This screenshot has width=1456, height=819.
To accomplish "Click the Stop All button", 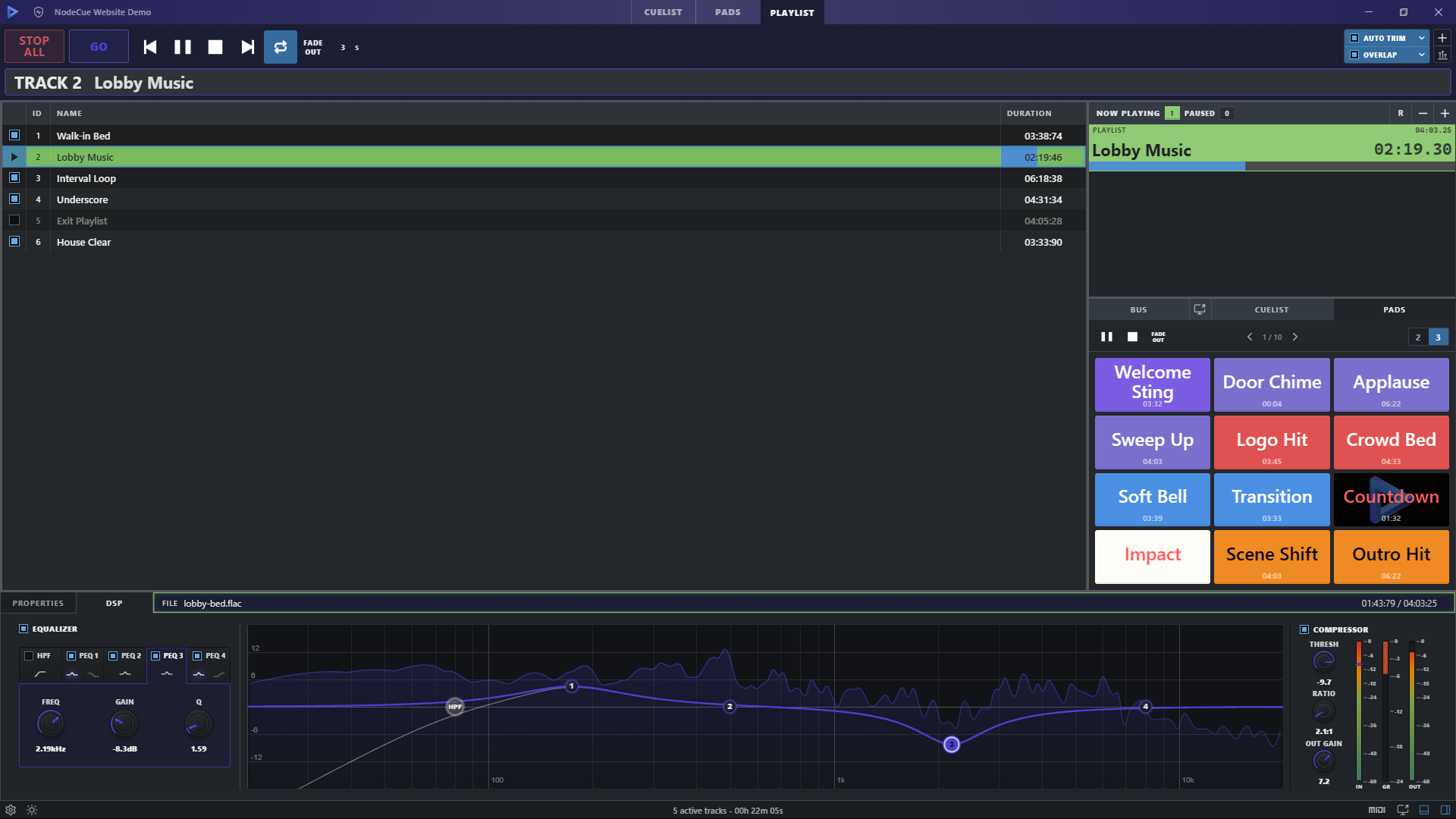I will click(34, 46).
